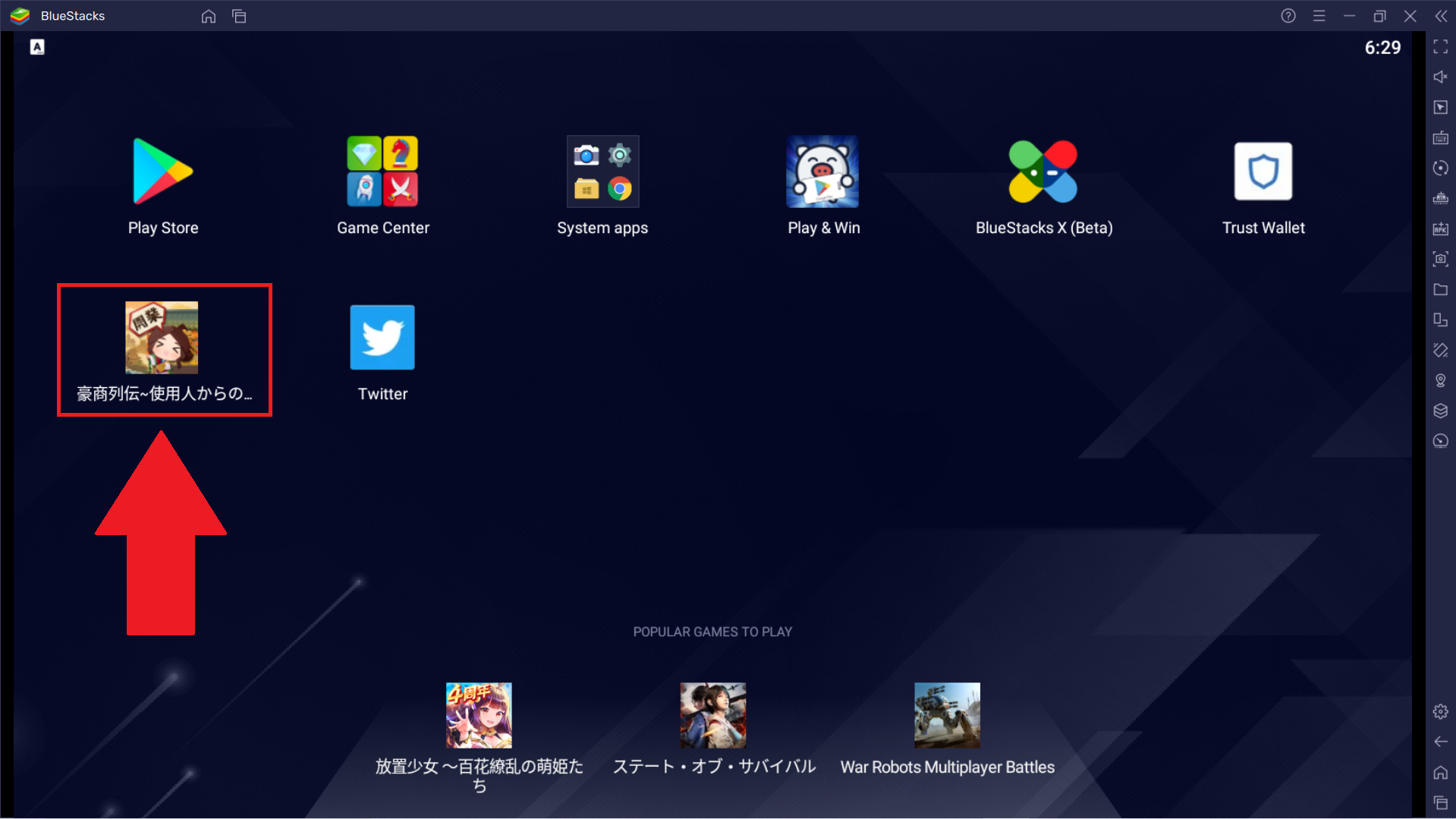
Task: Click the gauge-shaped eco mode icon
Action: tap(1441, 441)
